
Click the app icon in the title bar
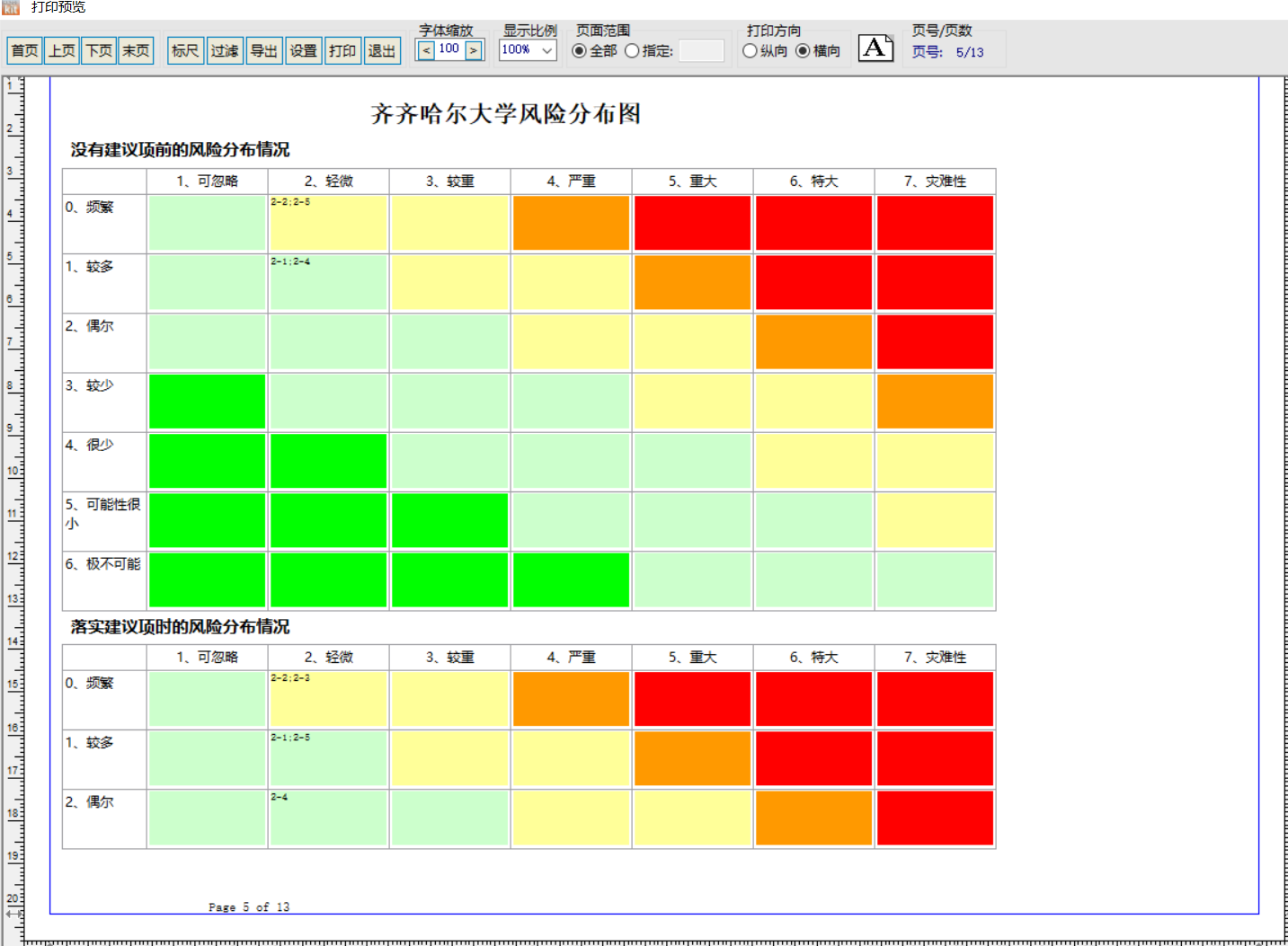tap(11, 7)
